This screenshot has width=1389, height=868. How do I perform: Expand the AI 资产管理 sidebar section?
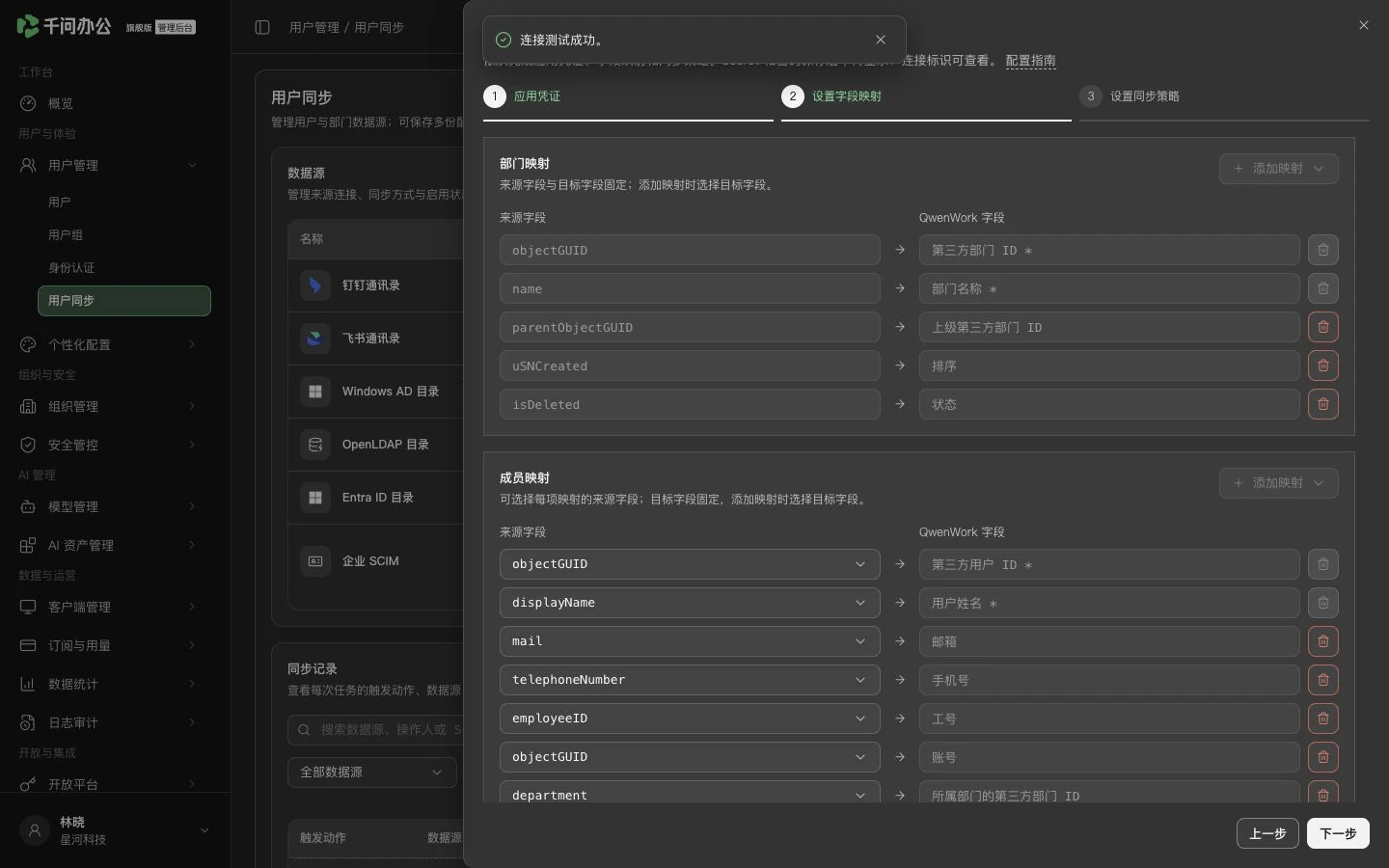point(192,545)
